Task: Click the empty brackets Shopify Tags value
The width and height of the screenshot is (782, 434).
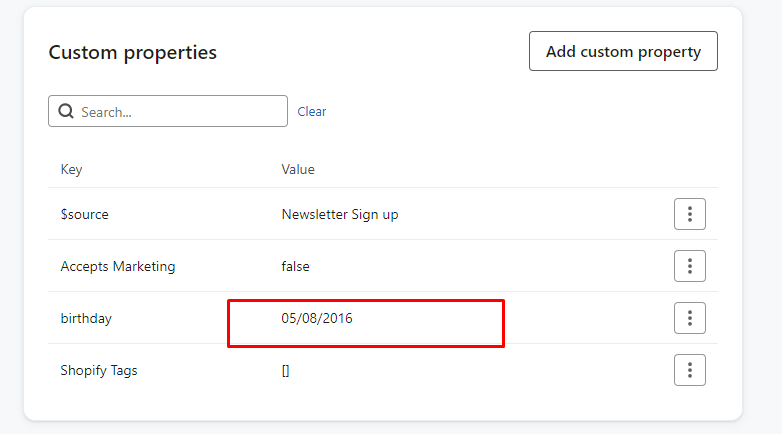Action: coord(286,370)
